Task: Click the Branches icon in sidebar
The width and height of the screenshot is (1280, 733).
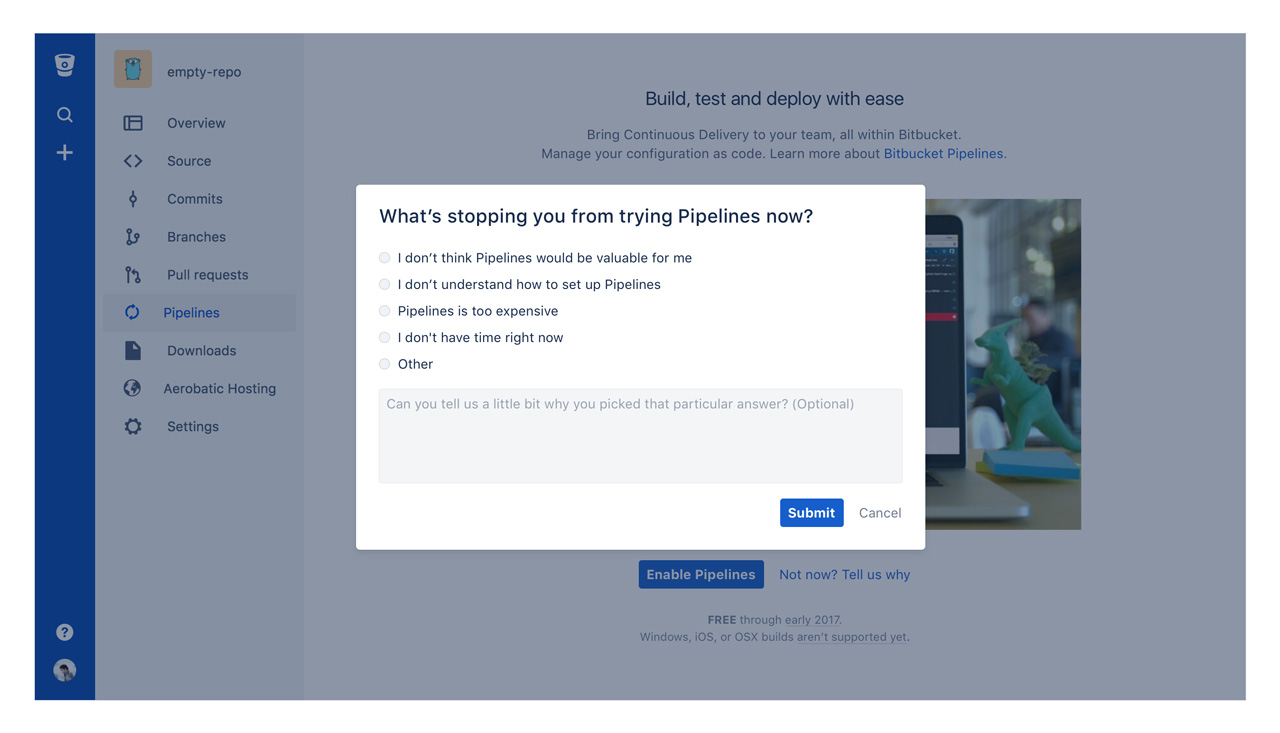Action: 133,237
